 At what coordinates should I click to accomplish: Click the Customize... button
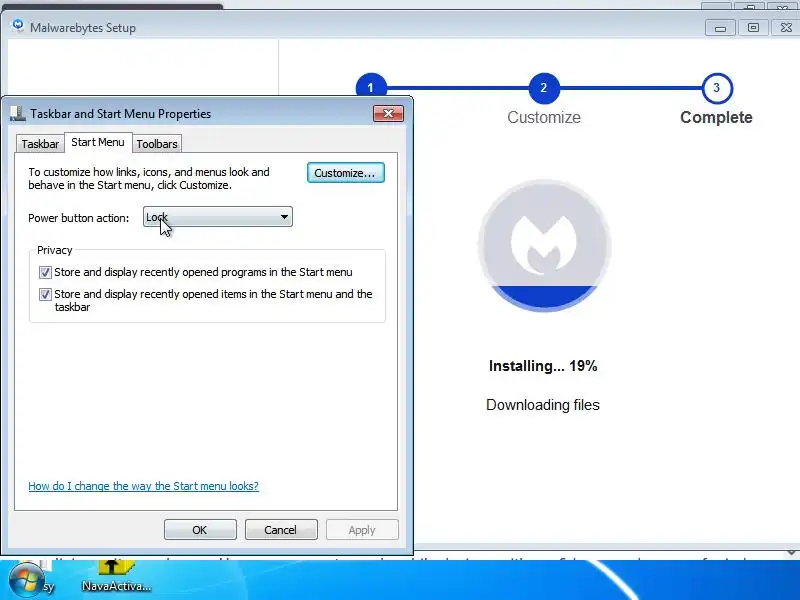point(345,173)
